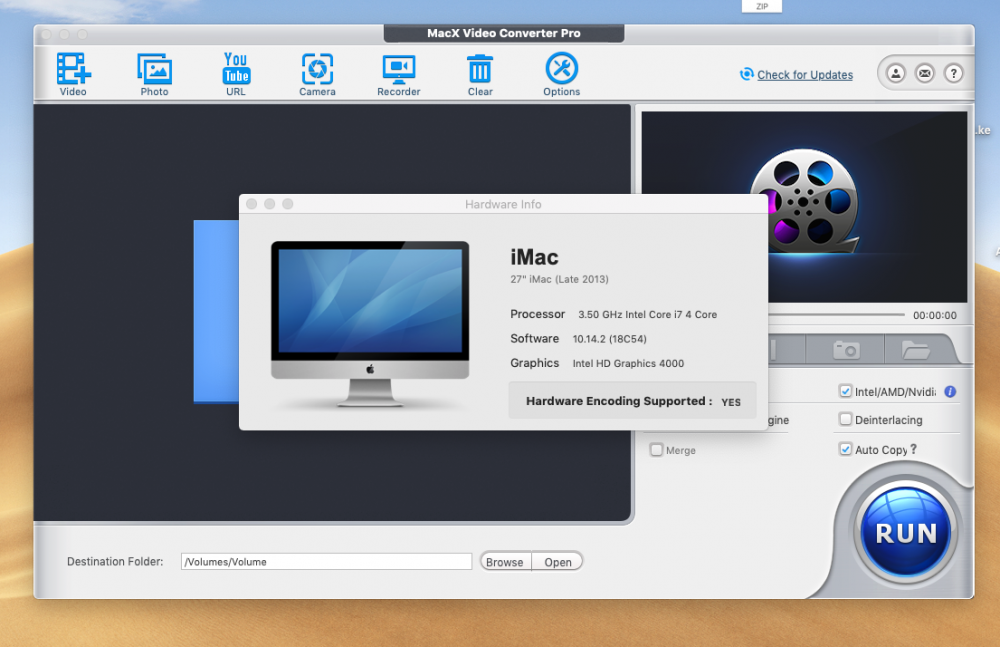Viewport: 1000px width, 647px height.
Task: Take a snapshot with the camera icon
Action: pyautogui.click(x=846, y=350)
